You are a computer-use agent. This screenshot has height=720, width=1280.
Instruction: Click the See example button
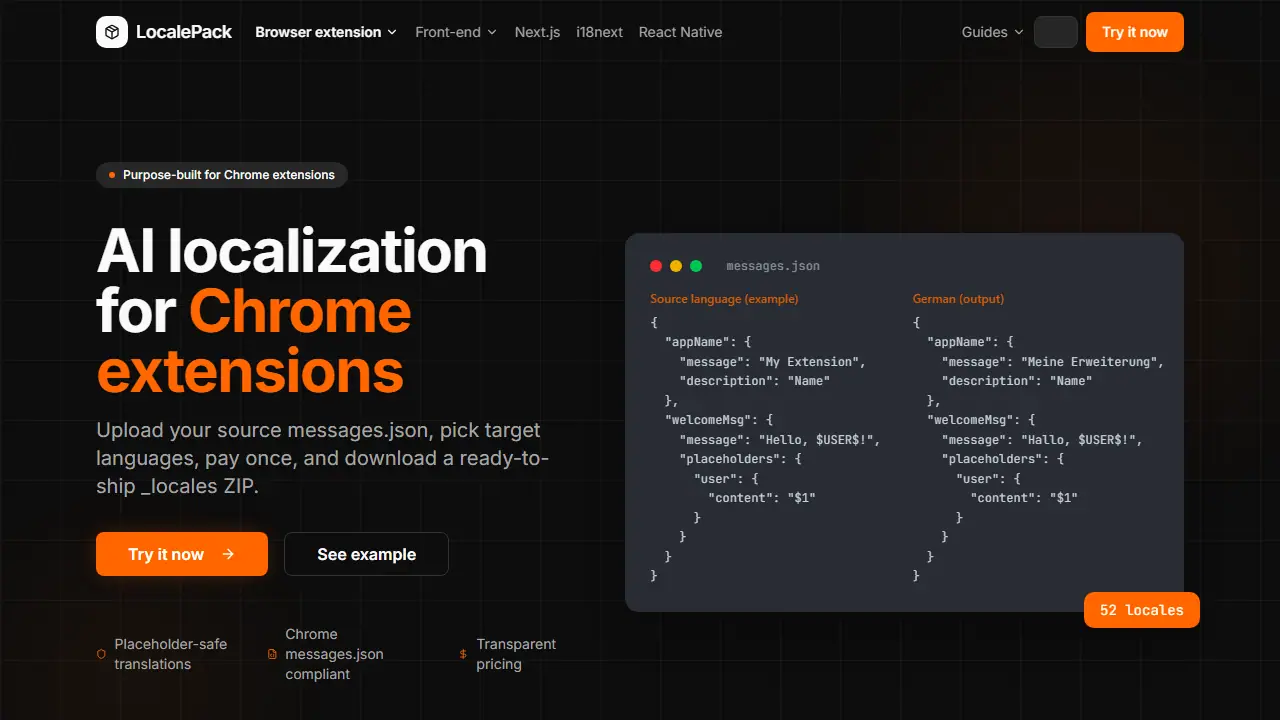pyautogui.click(x=366, y=554)
